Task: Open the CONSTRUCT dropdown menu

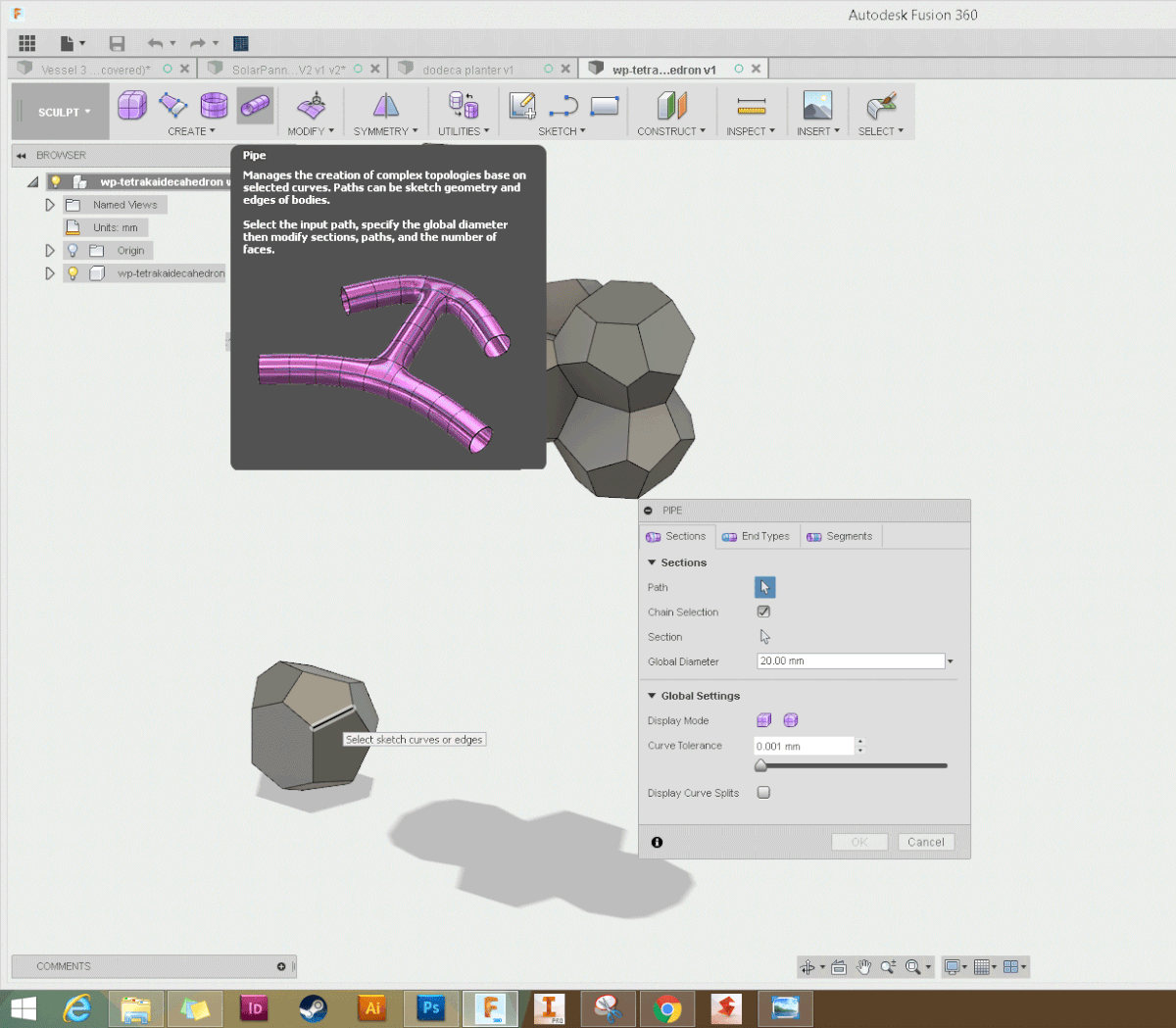Action: [x=671, y=131]
